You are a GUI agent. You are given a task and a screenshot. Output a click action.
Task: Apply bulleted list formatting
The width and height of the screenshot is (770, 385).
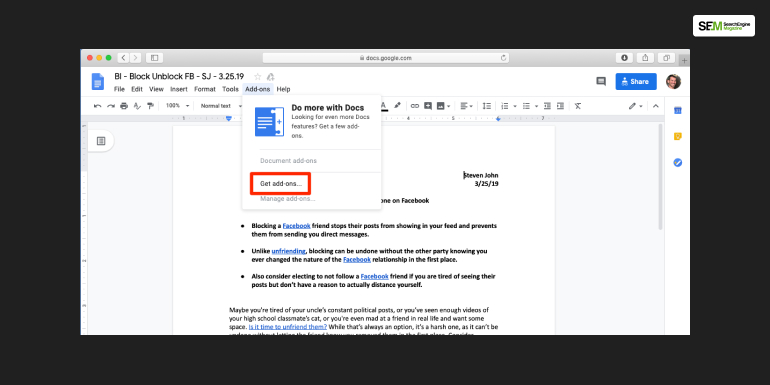tap(526, 106)
